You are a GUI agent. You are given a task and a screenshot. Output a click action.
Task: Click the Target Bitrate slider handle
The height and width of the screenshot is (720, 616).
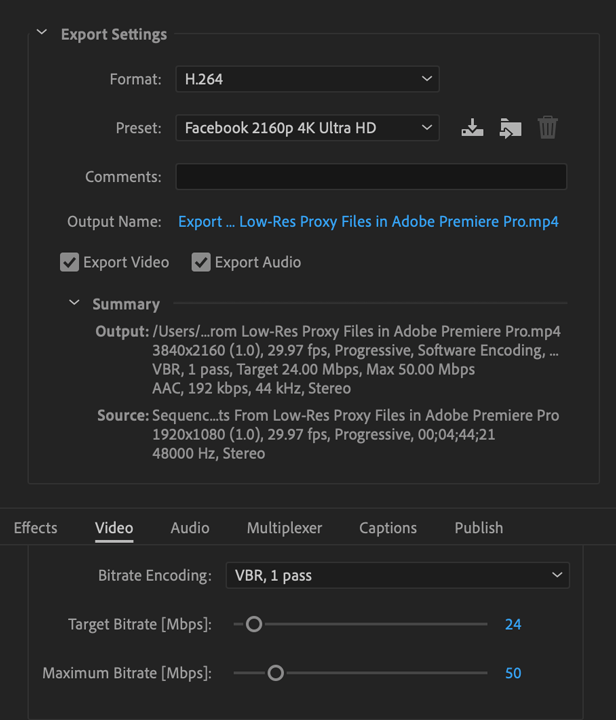coord(254,624)
